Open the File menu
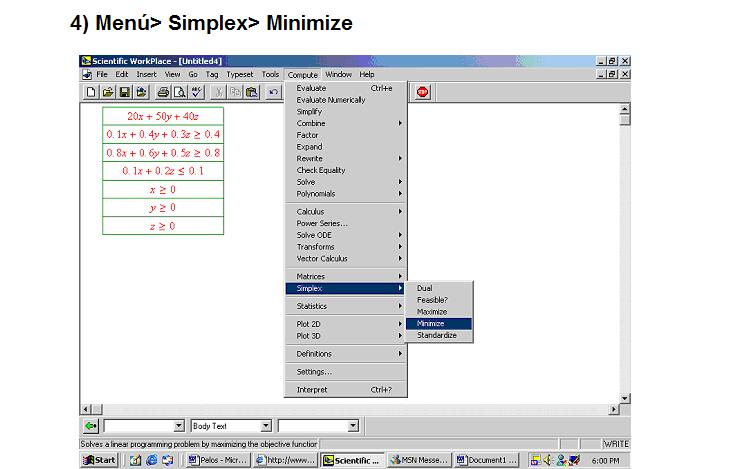 pyautogui.click(x=102, y=74)
